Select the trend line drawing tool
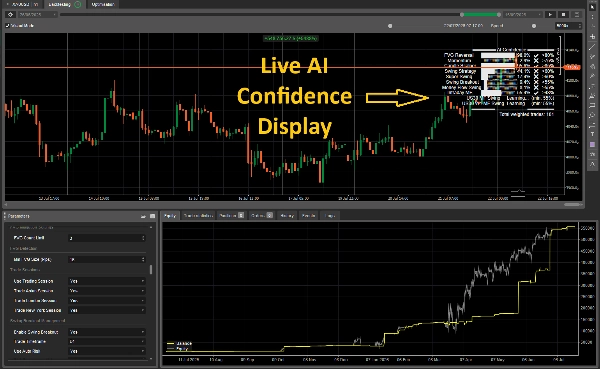Viewport: 600px width, 369px height. 592,47
